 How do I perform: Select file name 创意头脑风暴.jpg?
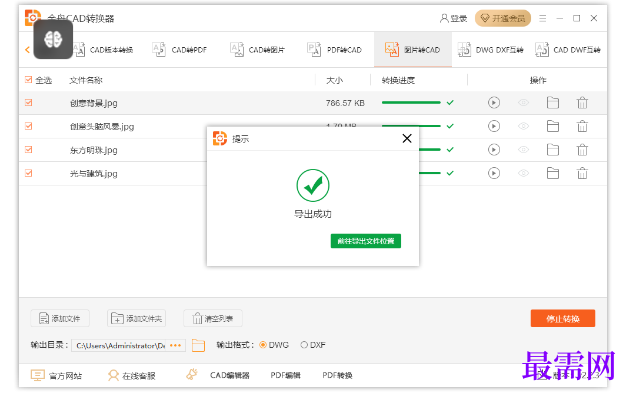pos(102,127)
